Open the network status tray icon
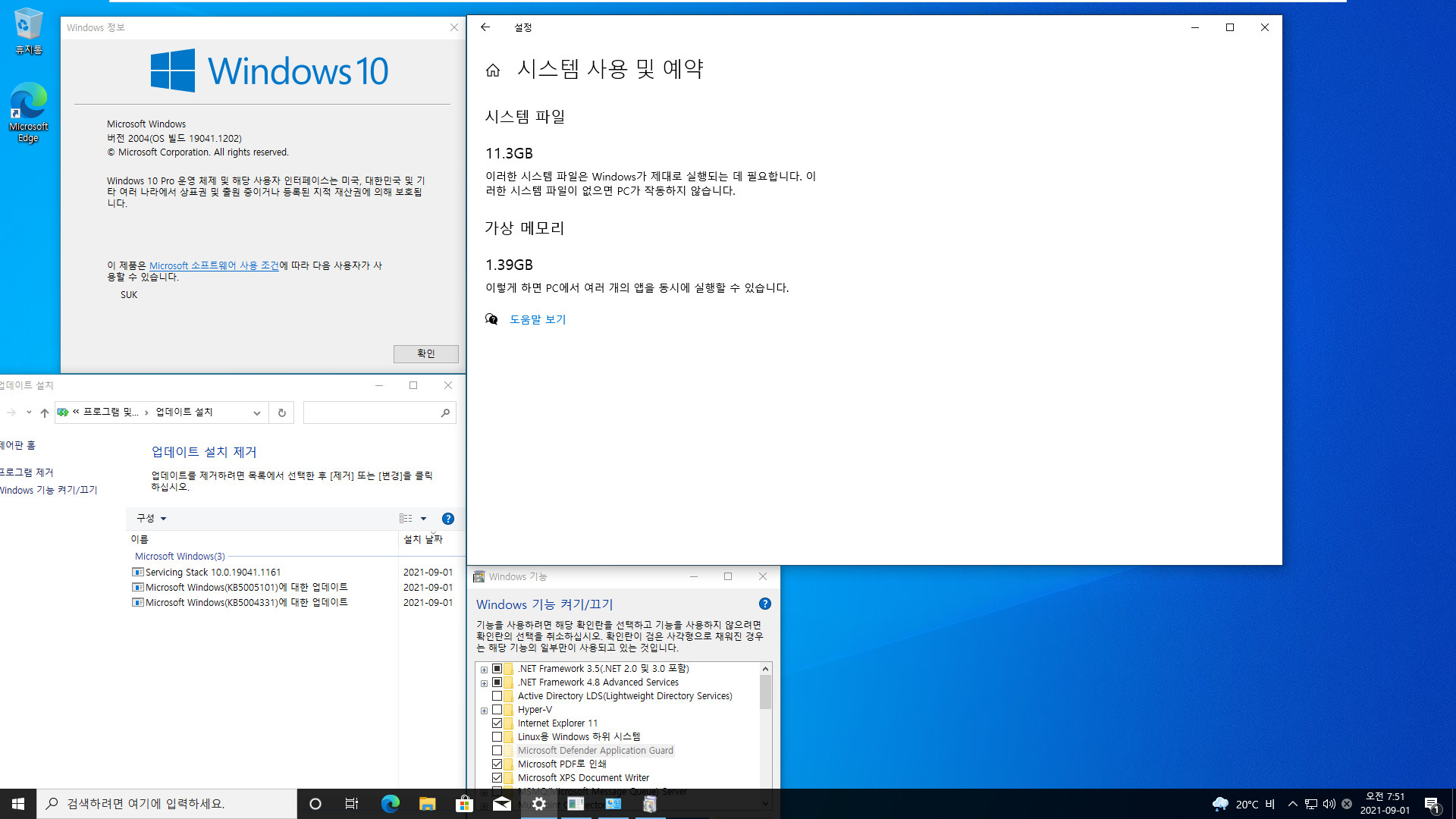Image resolution: width=1456 pixels, height=819 pixels. coord(1311,804)
